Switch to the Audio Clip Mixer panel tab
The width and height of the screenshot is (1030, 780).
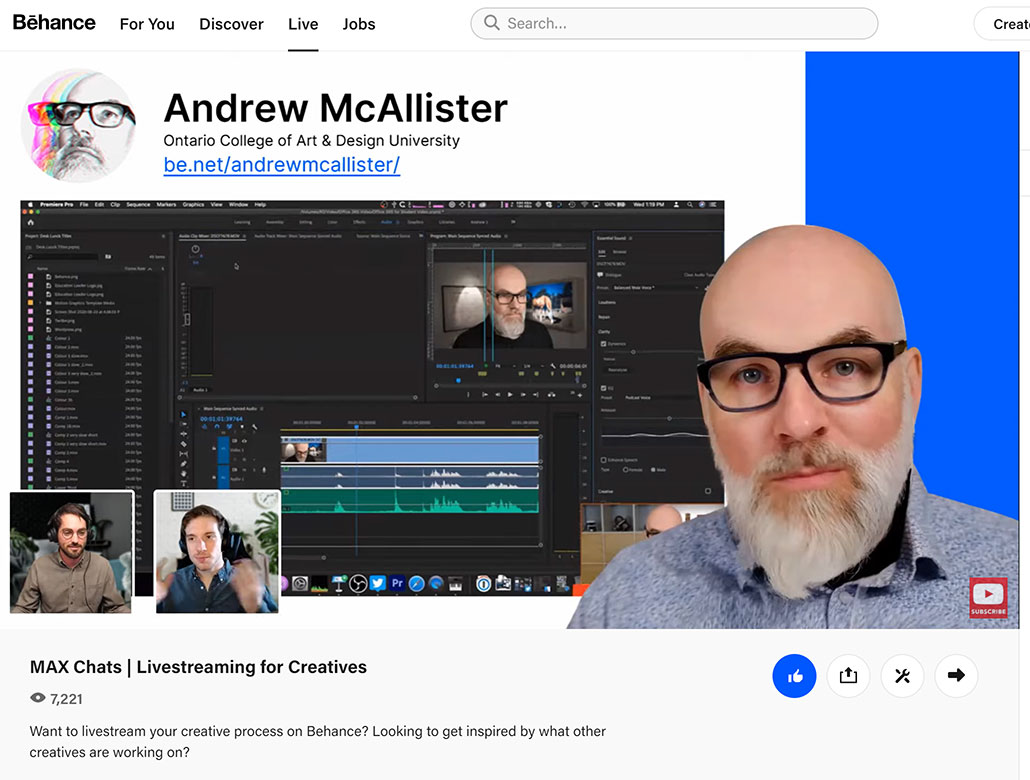pos(211,236)
